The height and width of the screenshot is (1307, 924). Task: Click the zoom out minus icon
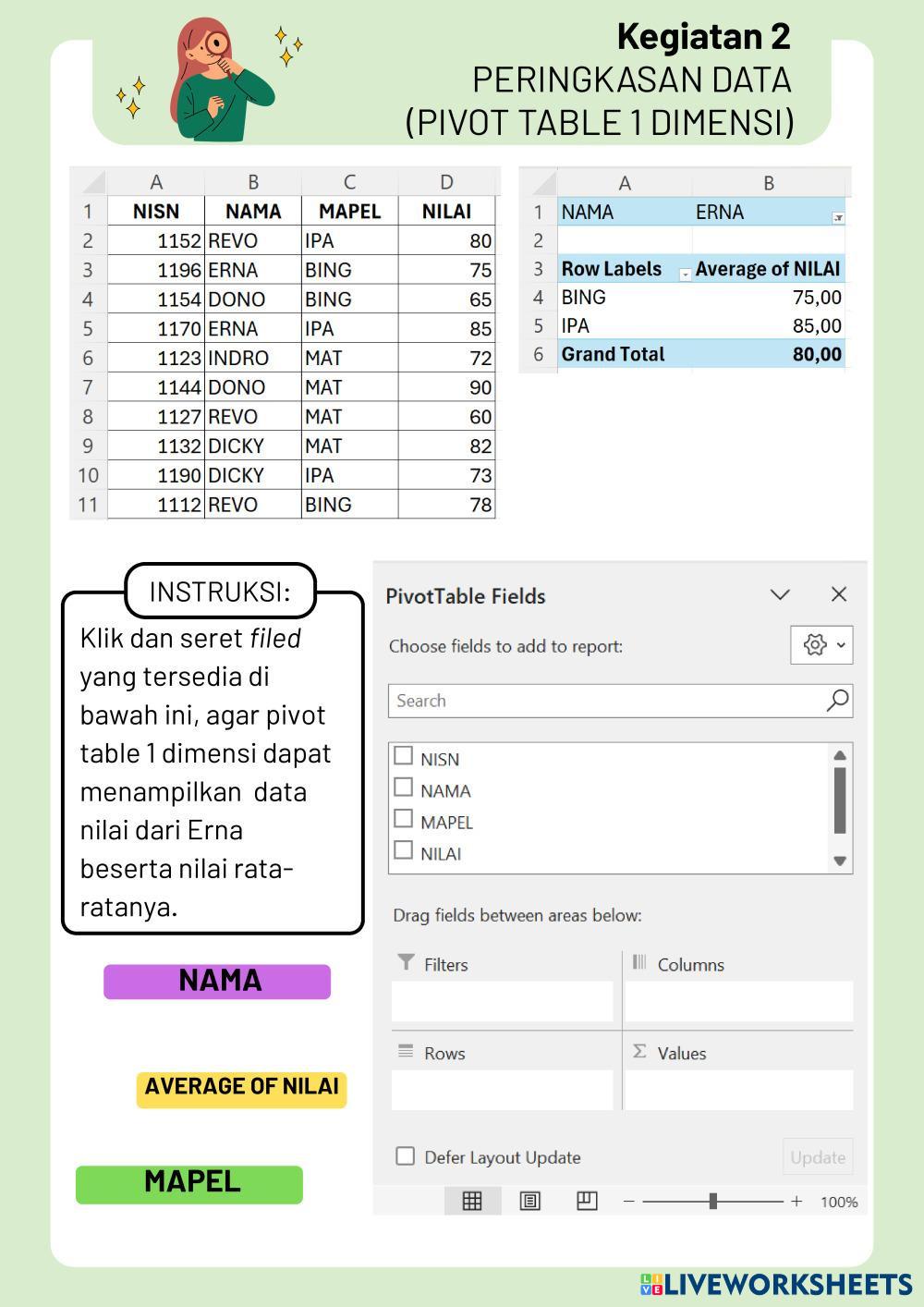tap(629, 1202)
